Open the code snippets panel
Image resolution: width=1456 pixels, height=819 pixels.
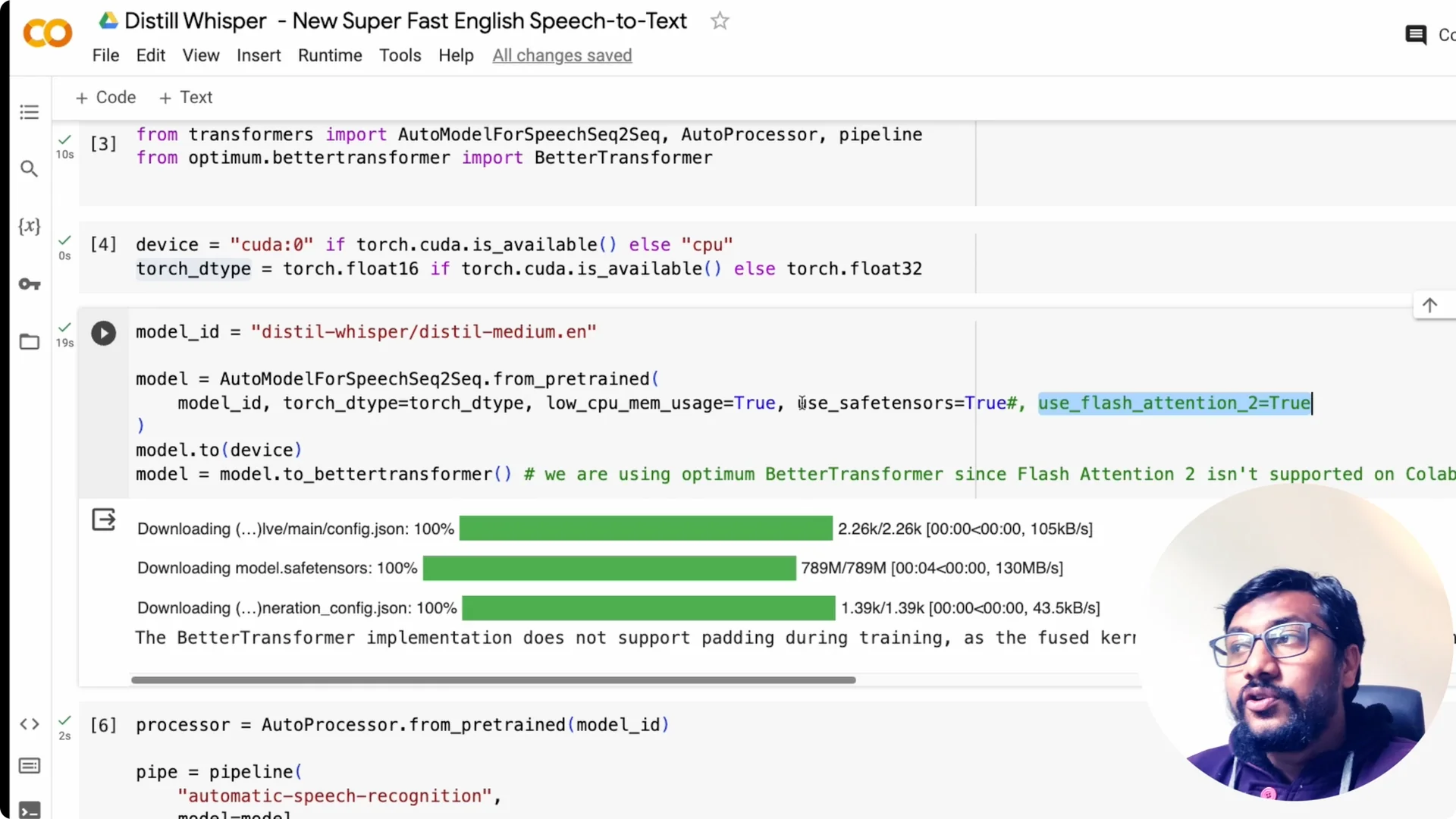click(x=29, y=724)
